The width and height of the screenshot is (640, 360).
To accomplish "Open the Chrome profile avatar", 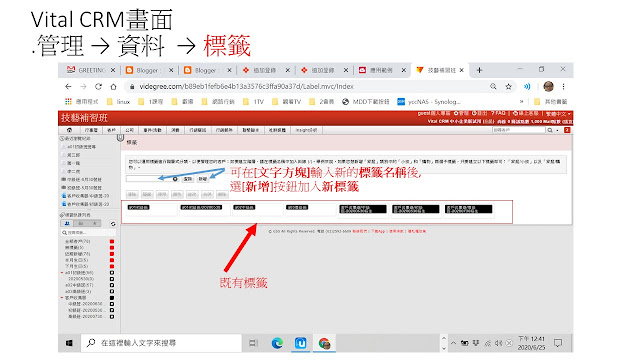I will [549, 87].
